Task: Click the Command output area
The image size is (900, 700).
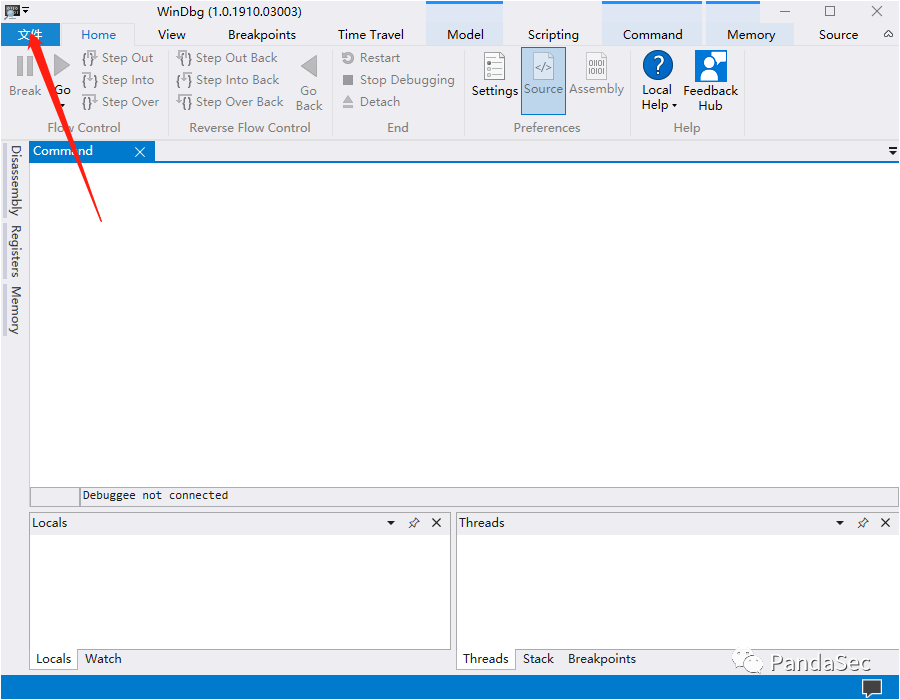Action: pyautogui.click(x=464, y=325)
